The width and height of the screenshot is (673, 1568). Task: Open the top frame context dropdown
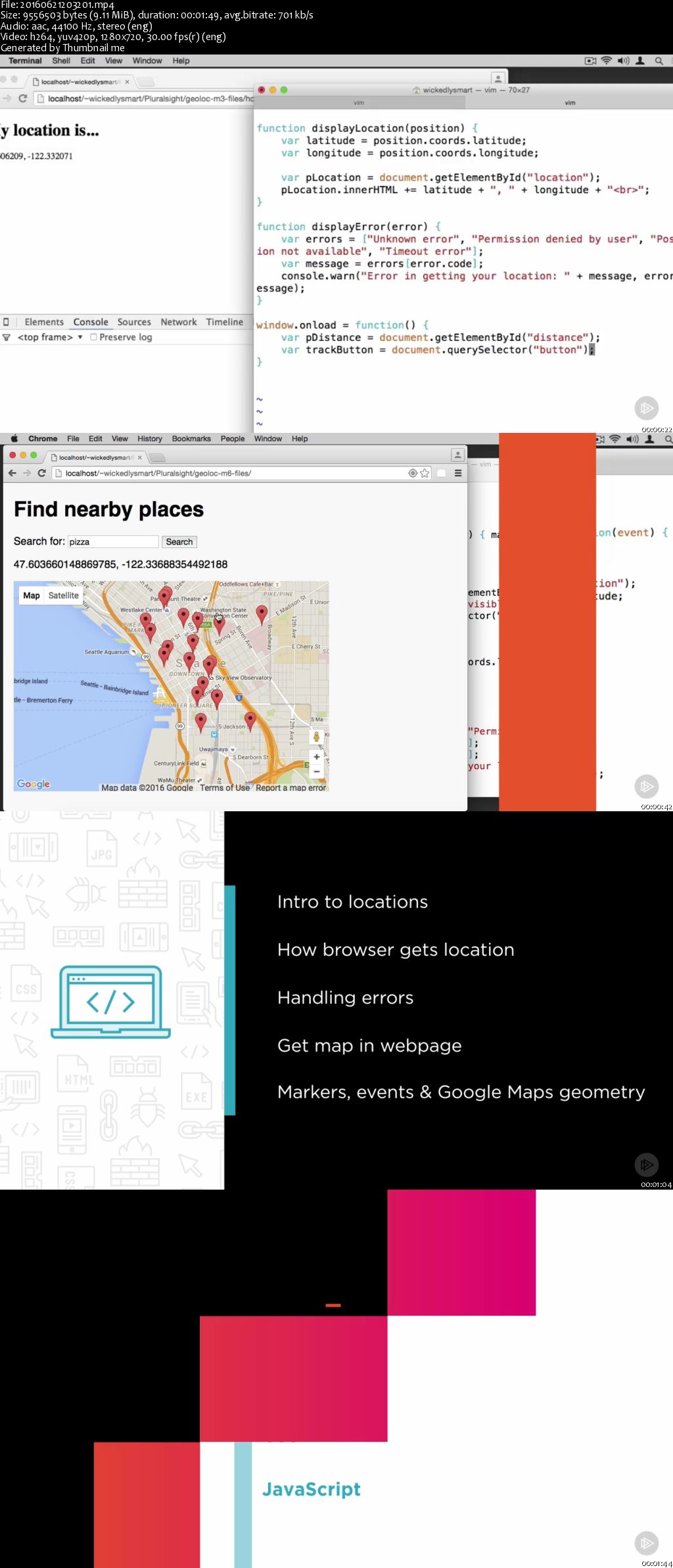click(50, 337)
